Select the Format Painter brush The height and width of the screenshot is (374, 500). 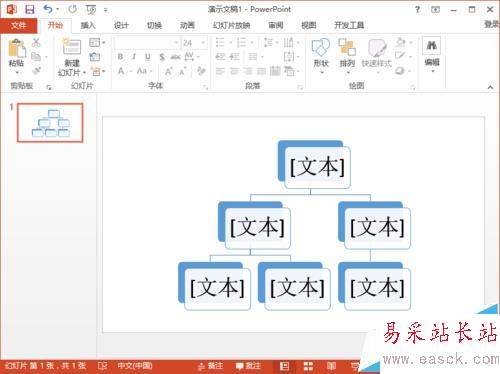[36, 71]
